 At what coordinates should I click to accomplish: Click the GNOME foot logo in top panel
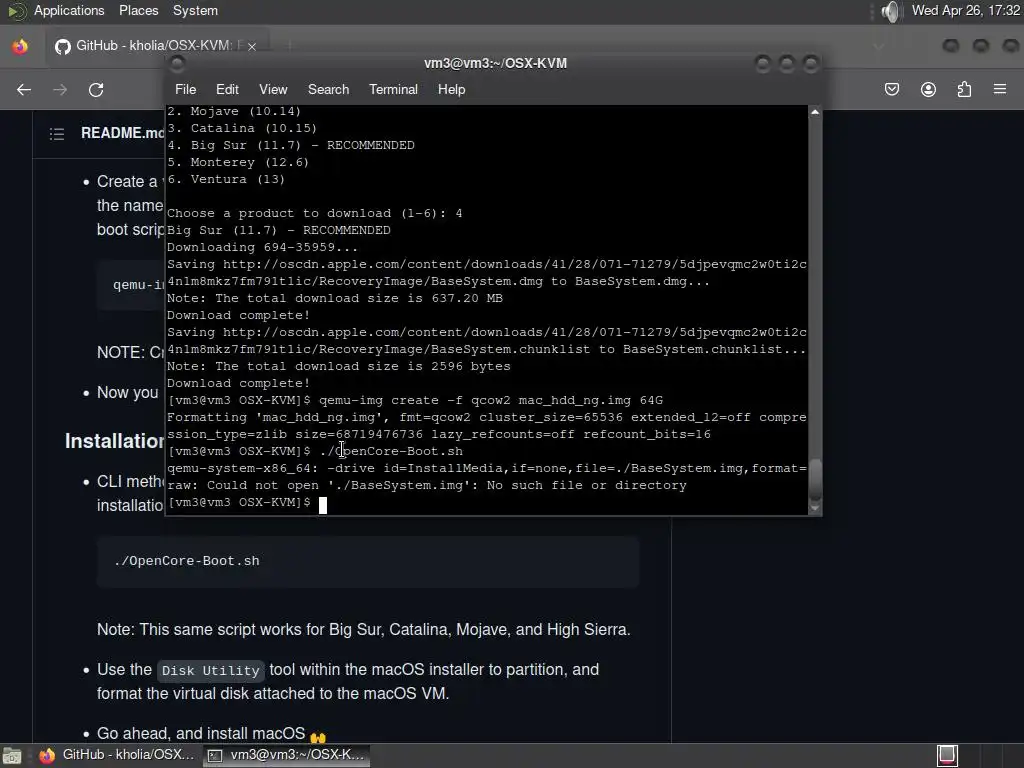pyautogui.click(x=16, y=11)
